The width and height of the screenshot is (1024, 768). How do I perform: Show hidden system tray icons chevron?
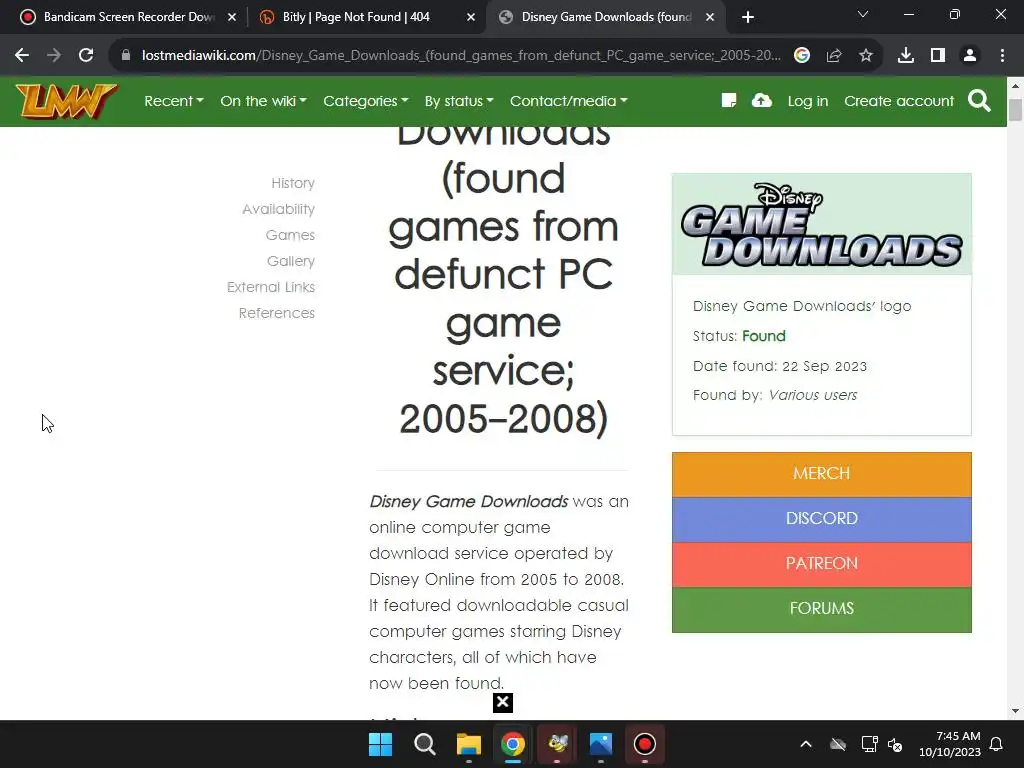pyautogui.click(x=806, y=744)
